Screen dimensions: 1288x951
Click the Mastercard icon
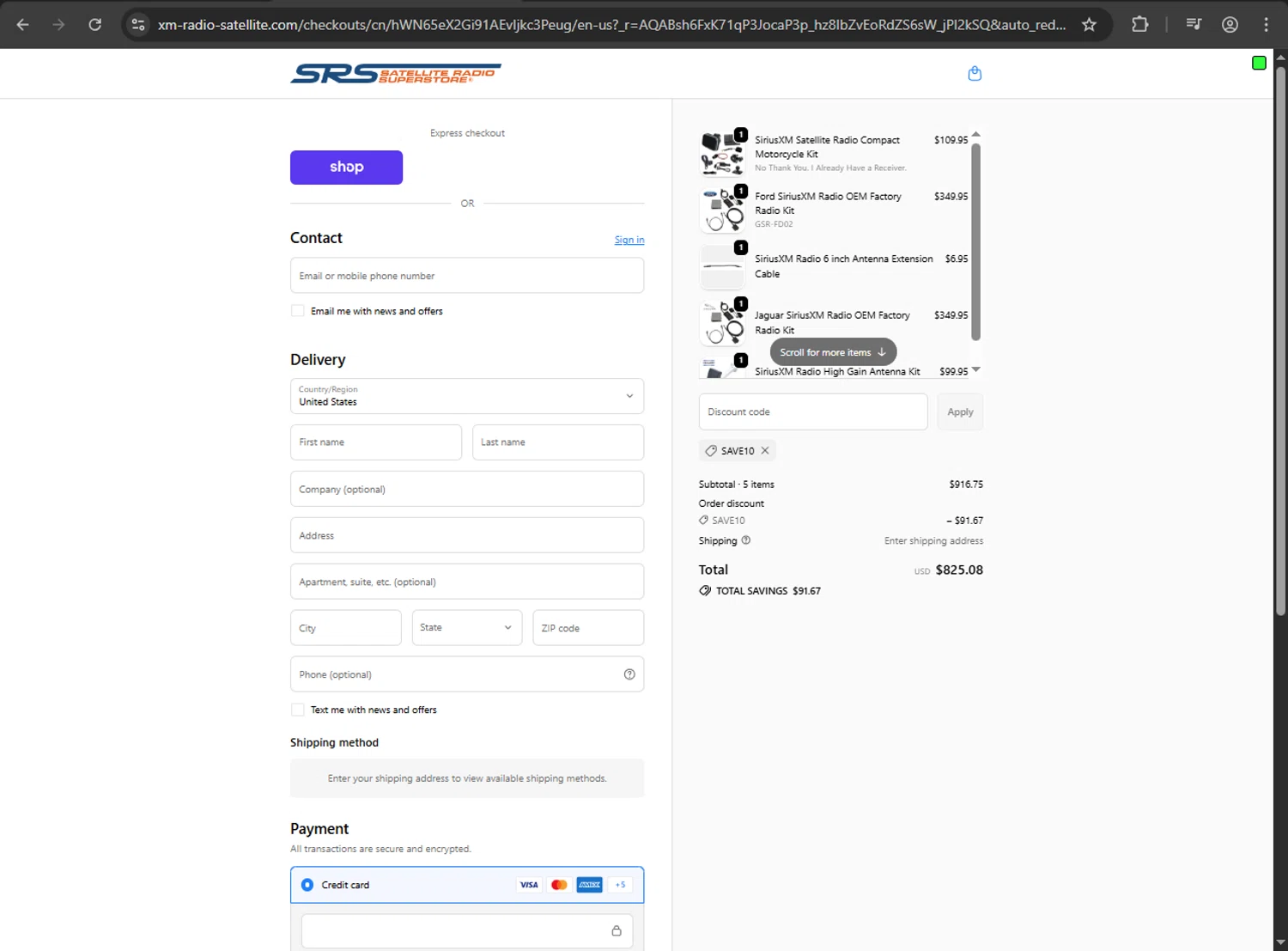[559, 885]
